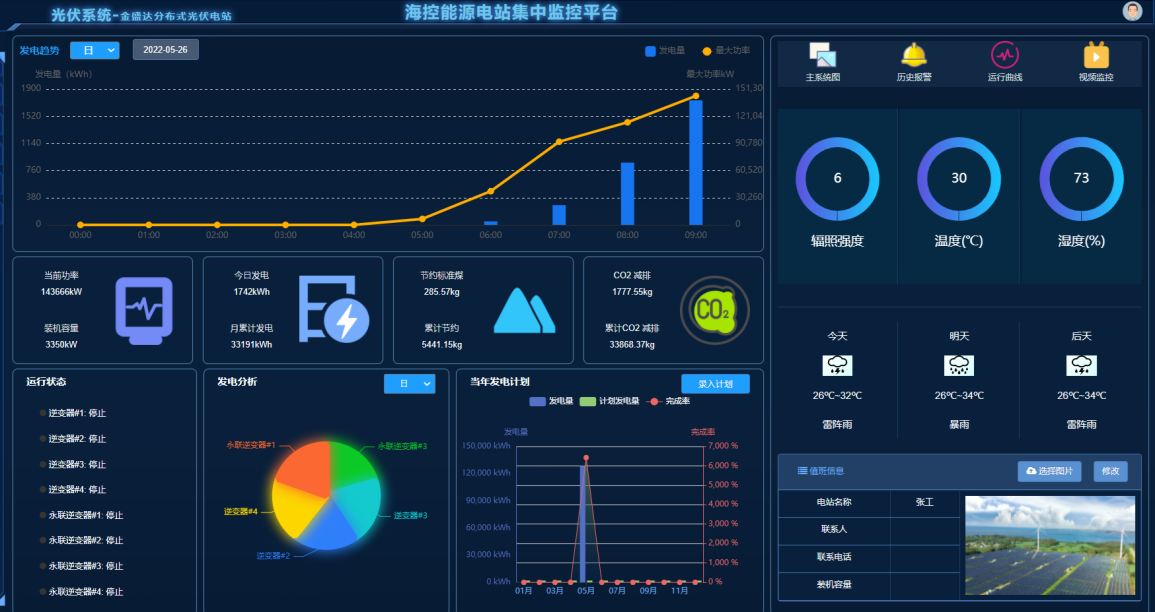Click the 录入计划 button
The width and height of the screenshot is (1155, 612).
coord(714,383)
